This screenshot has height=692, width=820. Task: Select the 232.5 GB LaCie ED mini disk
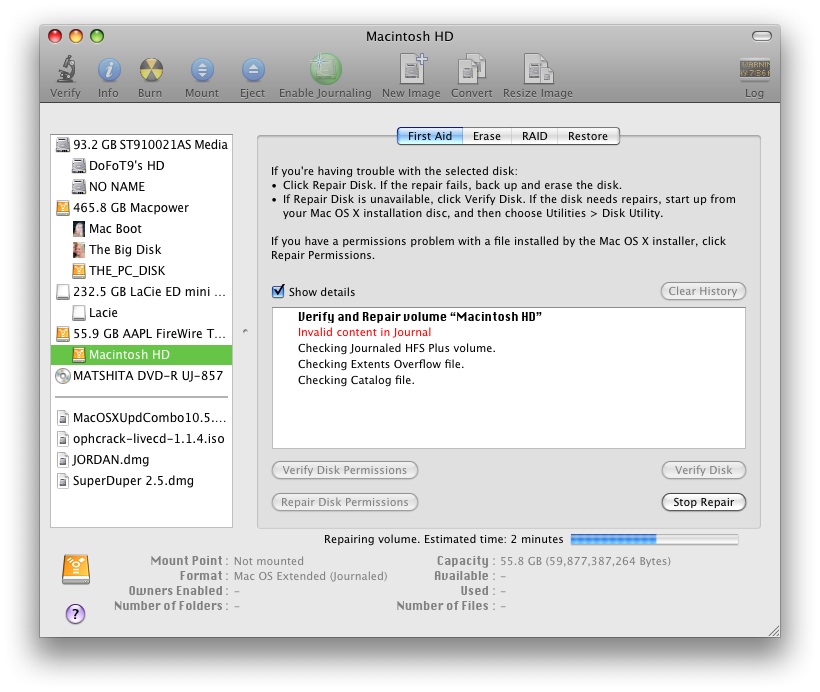[142, 291]
